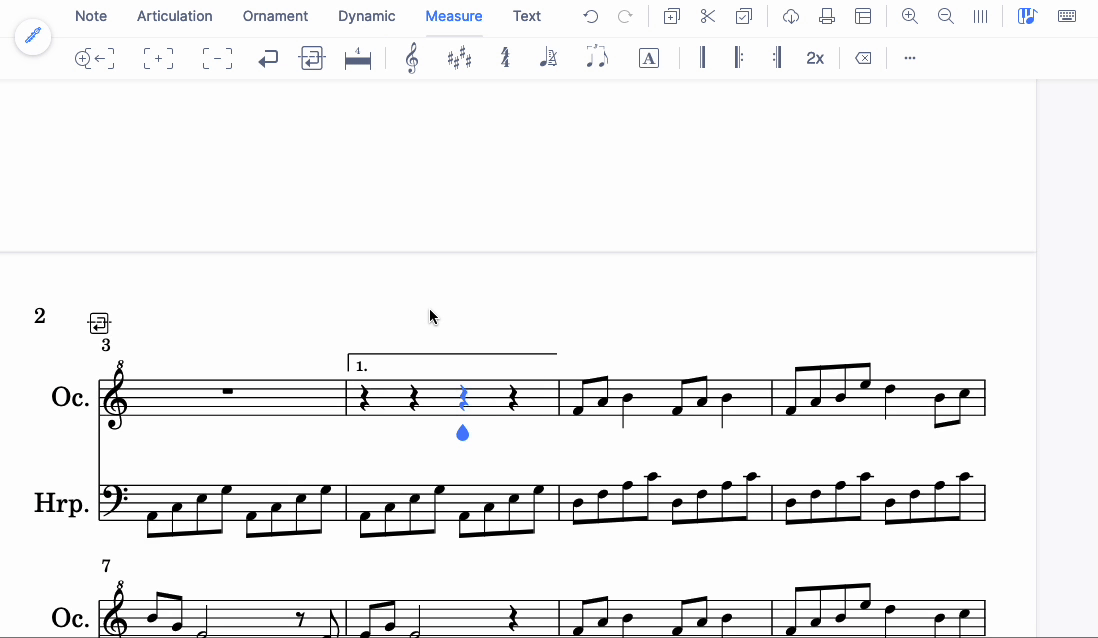
Task: Select the start repeat barline
Action: point(739,57)
